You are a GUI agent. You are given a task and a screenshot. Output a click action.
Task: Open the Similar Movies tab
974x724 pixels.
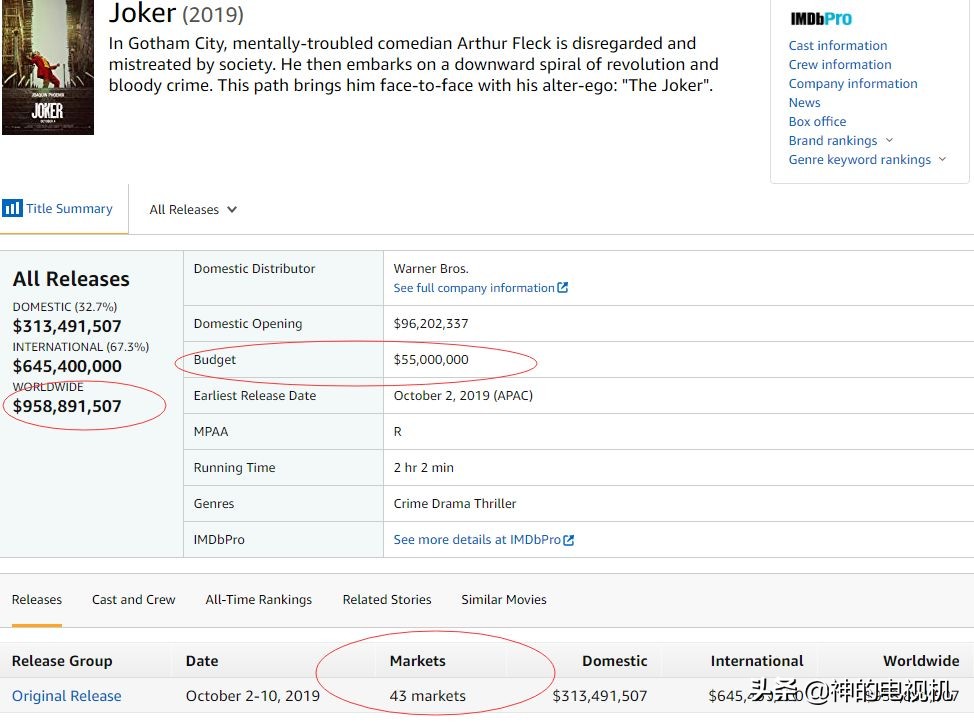click(503, 600)
